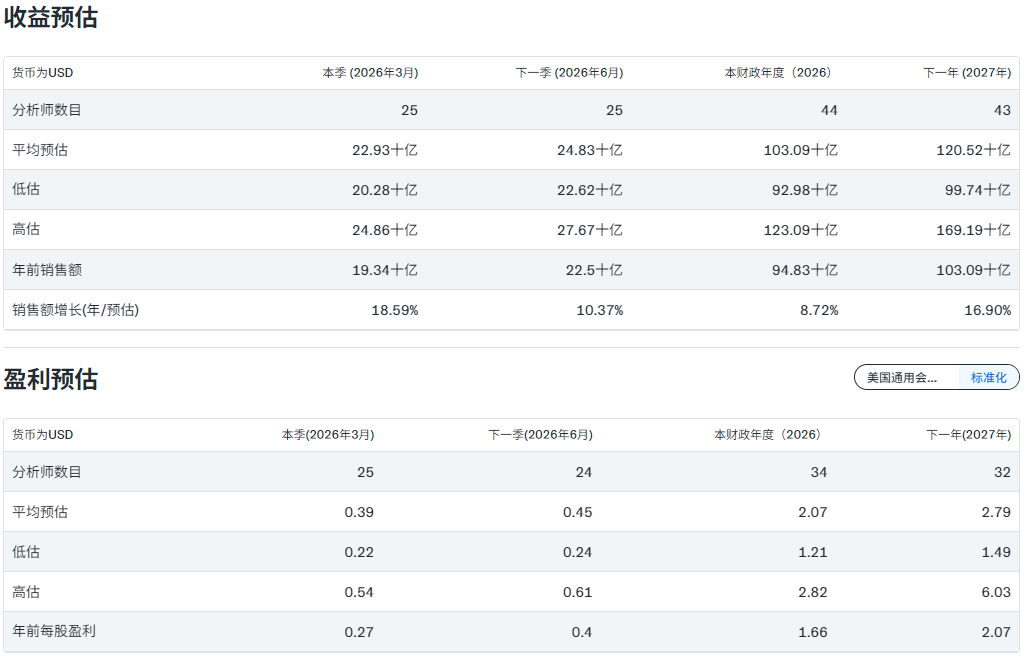Select 下一季 (2026年6月) header in 收益预估 table
1029x656 pixels.
tap(569, 73)
